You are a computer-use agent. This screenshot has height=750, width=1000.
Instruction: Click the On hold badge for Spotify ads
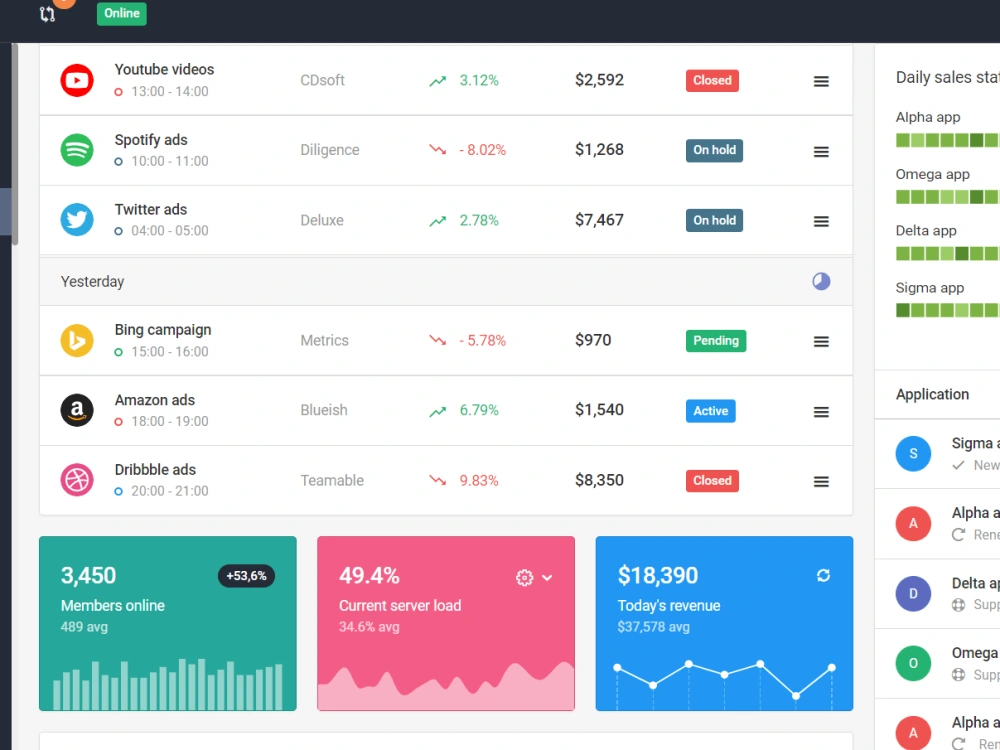(x=714, y=151)
